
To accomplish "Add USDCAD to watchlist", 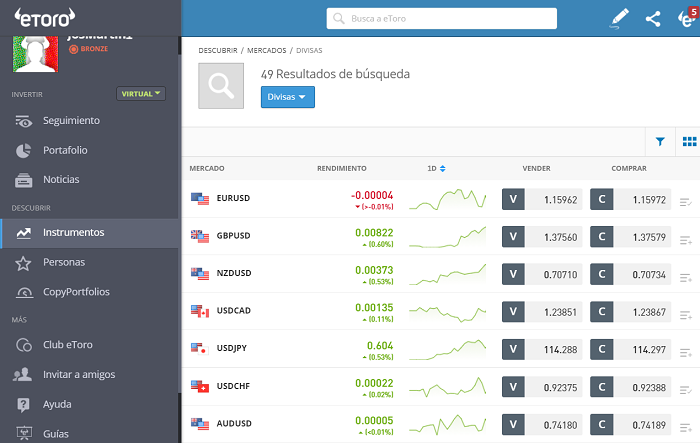I will point(686,315).
